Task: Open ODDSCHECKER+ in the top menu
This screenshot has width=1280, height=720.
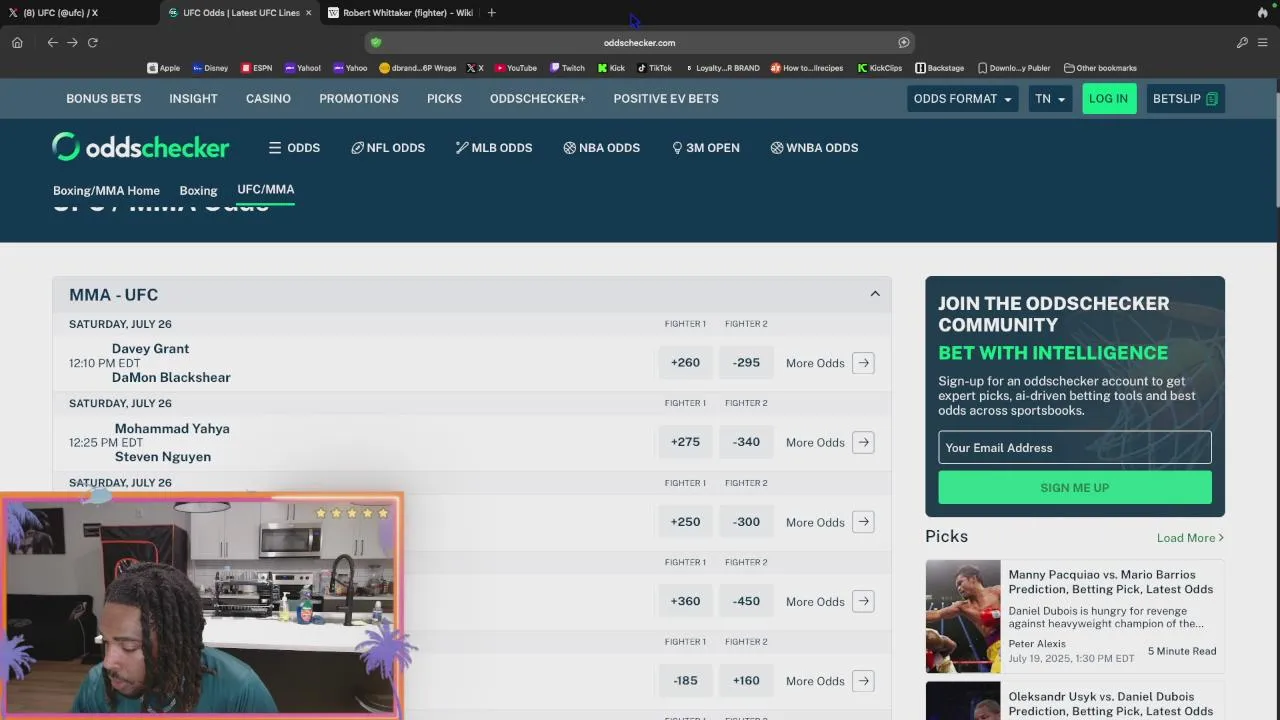Action: (x=538, y=99)
